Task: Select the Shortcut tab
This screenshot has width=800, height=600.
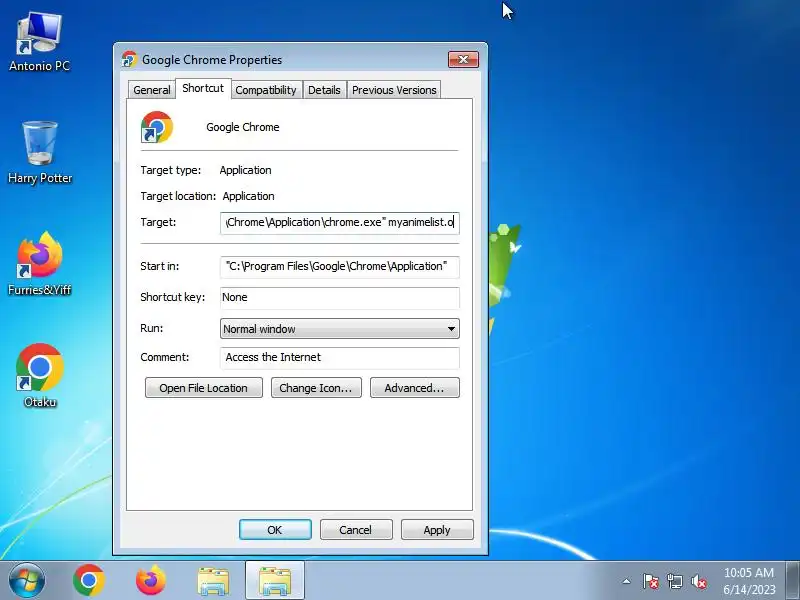Action: pyautogui.click(x=203, y=88)
